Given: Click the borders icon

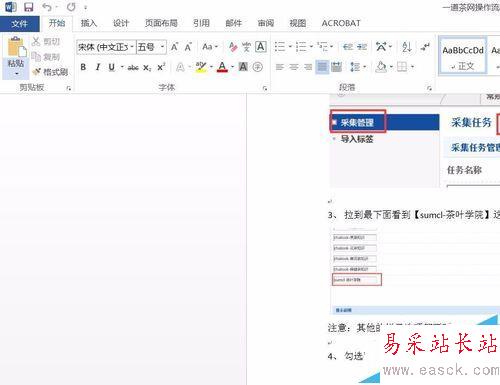Looking at the screenshot, I should point(402,67).
